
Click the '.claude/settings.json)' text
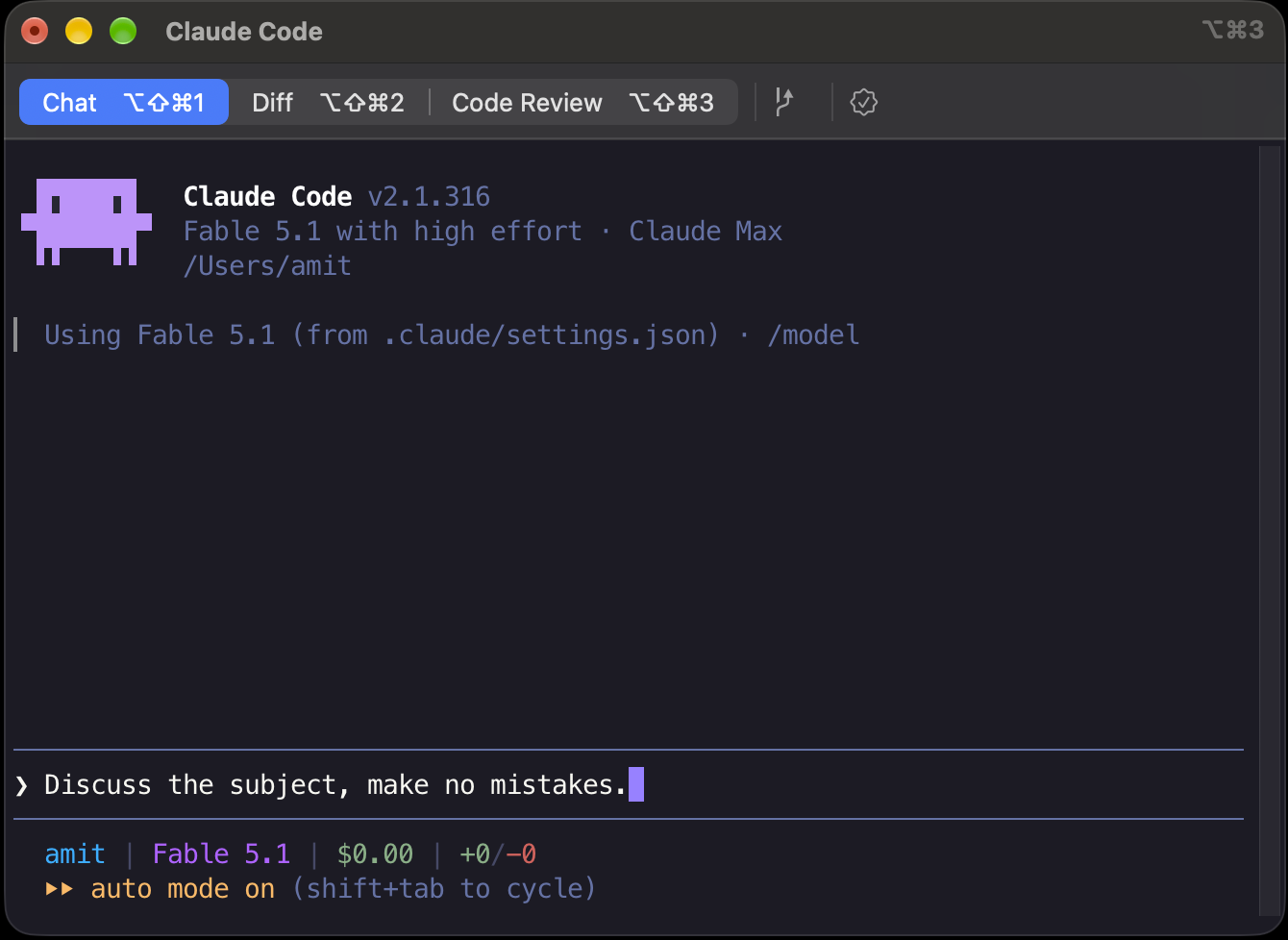coord(552,335)
